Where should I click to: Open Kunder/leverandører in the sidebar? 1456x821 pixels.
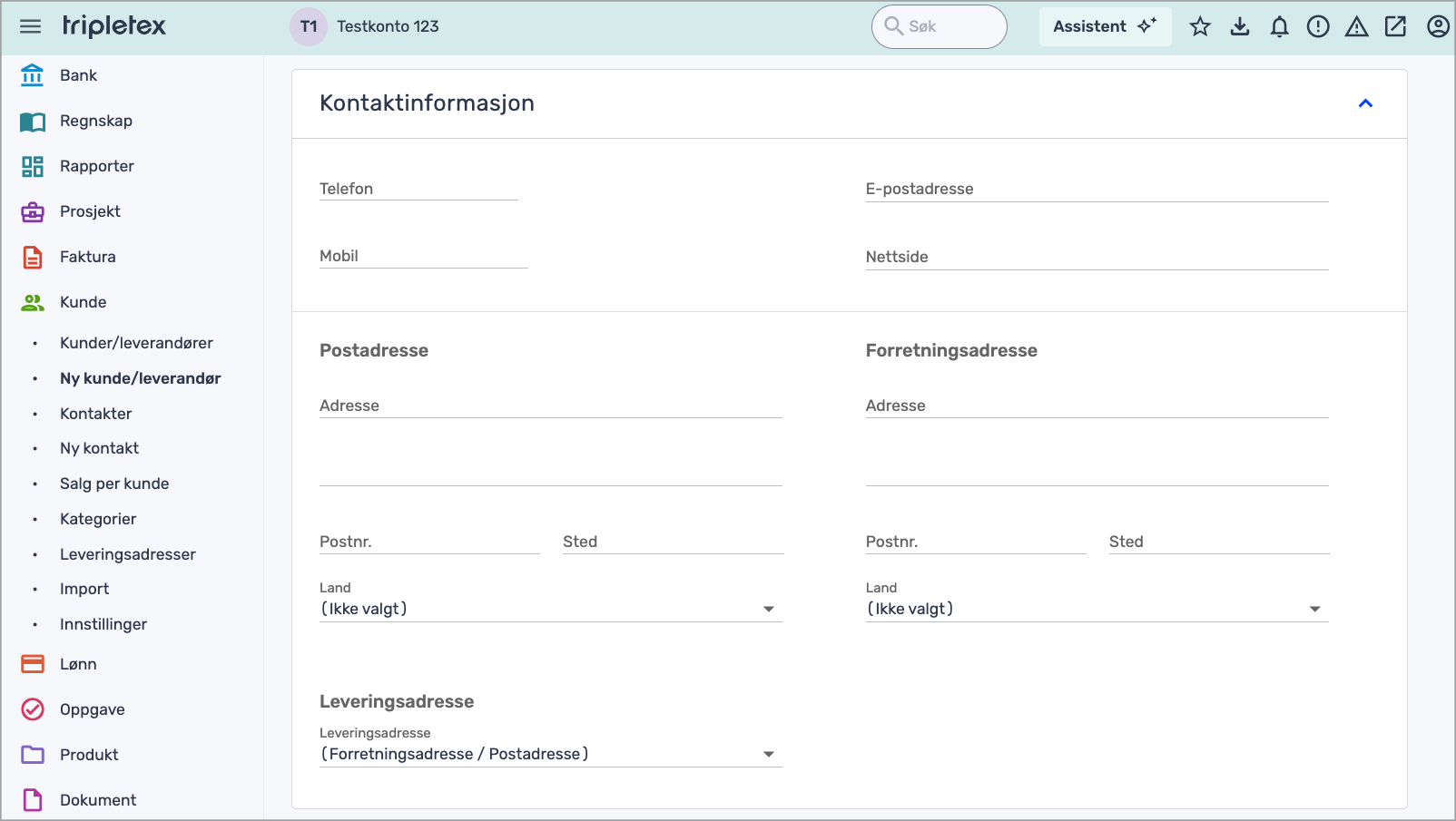136,343
